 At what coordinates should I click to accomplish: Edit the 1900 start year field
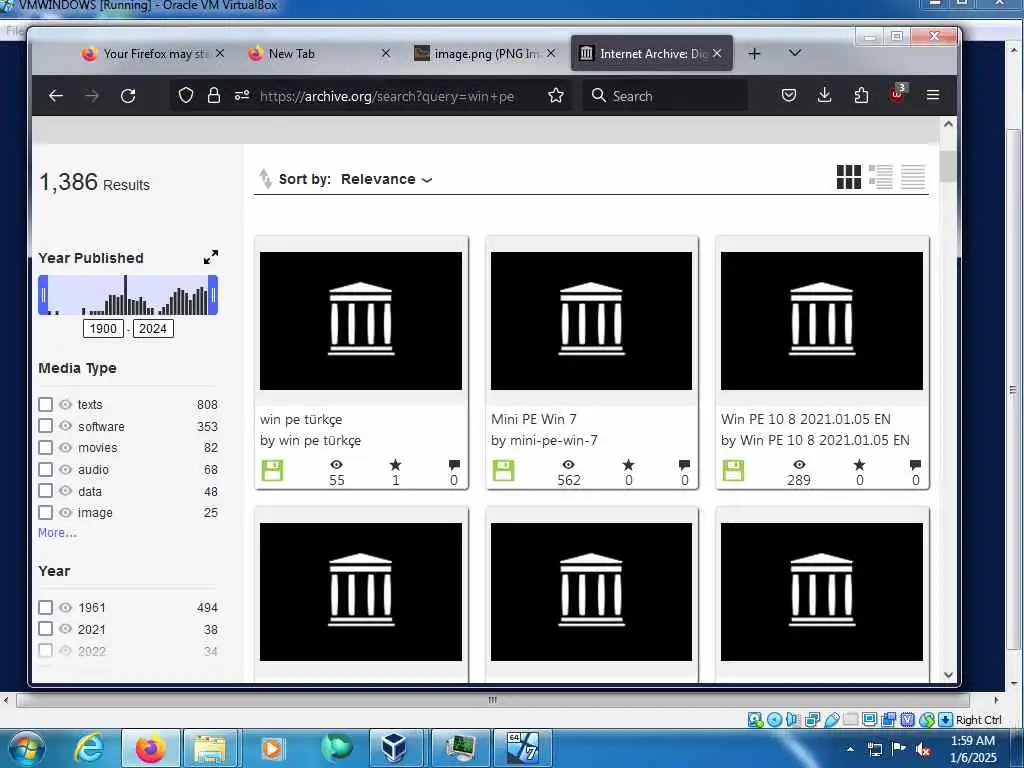pyautogui.click(x=103, y=328)
